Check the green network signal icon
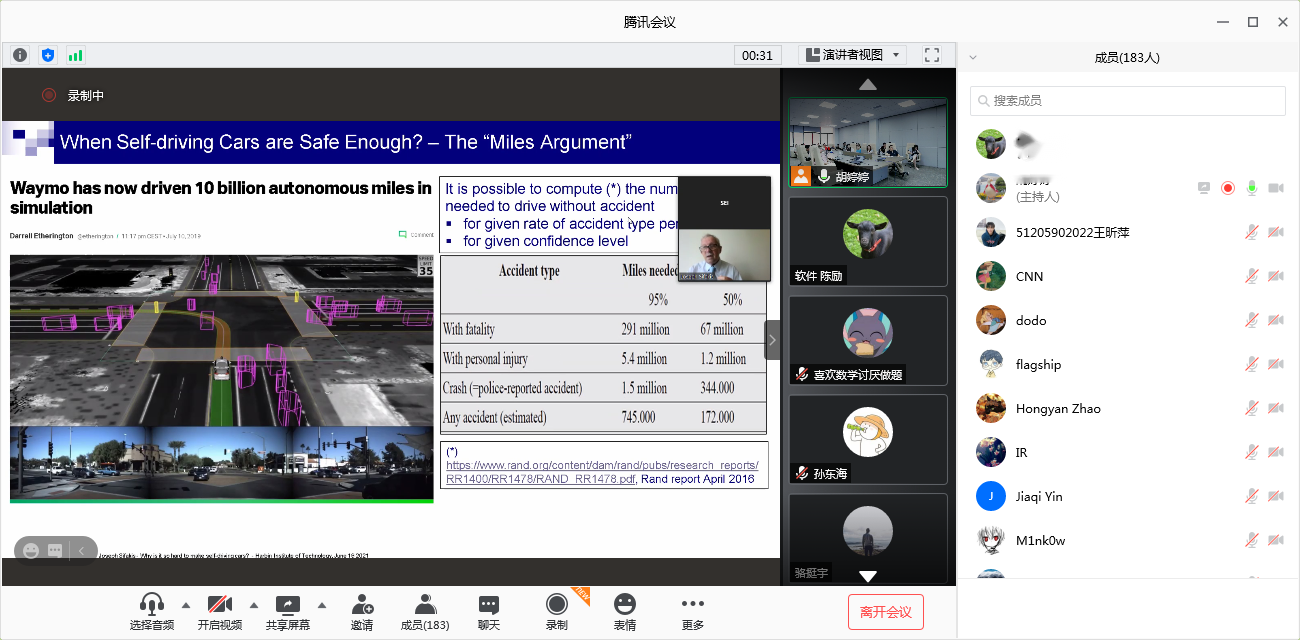 [x=75, y=55]
